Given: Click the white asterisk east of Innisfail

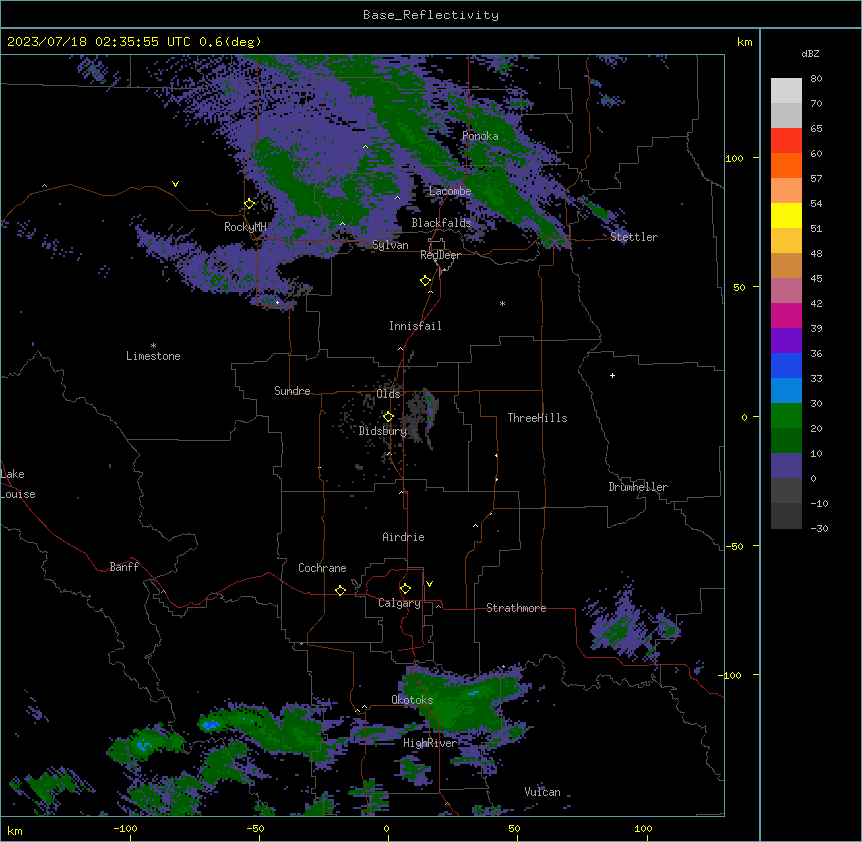Looking at the screenshot, I should coord(502,304).
